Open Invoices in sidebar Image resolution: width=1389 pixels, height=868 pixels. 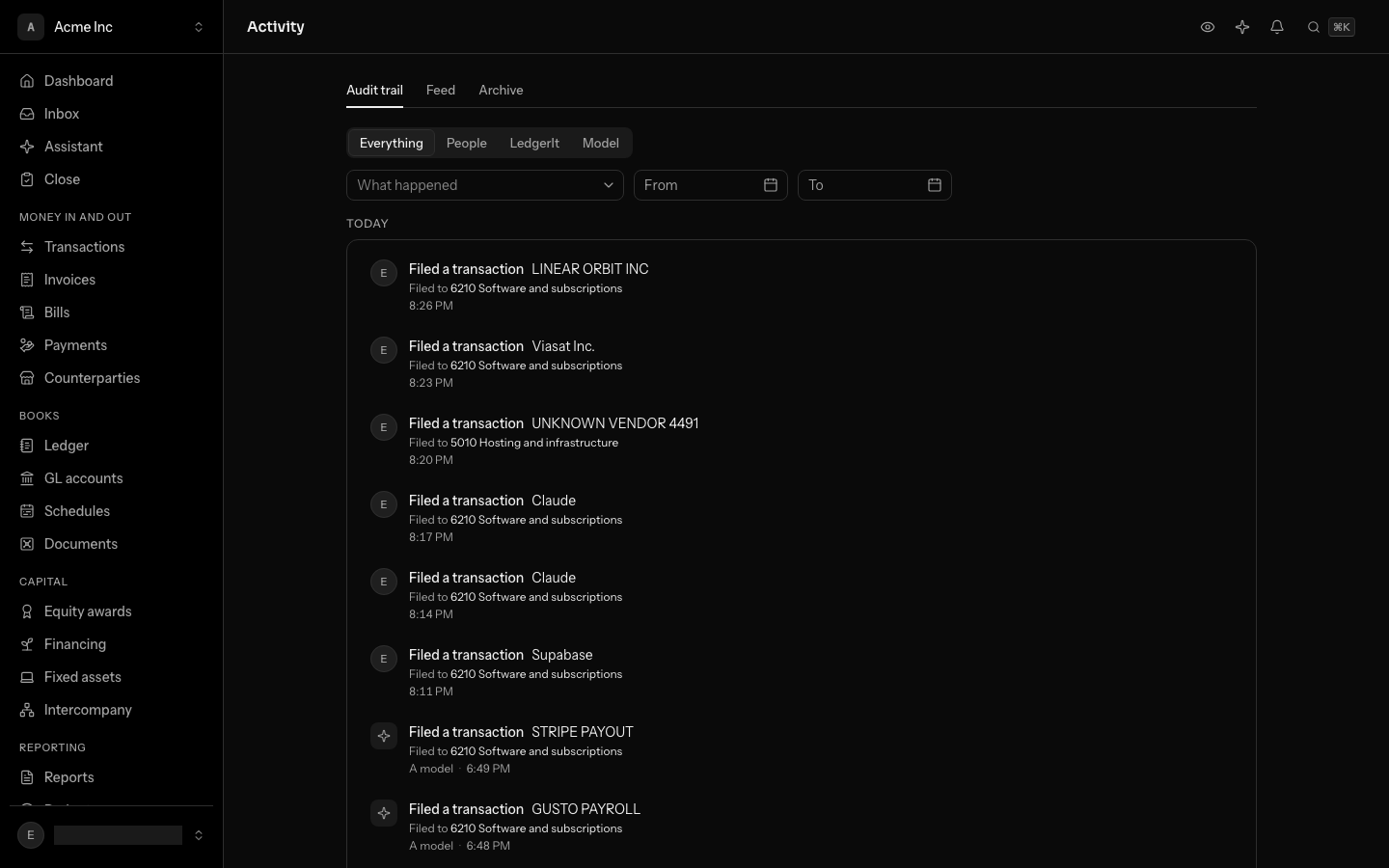(111, 280)
